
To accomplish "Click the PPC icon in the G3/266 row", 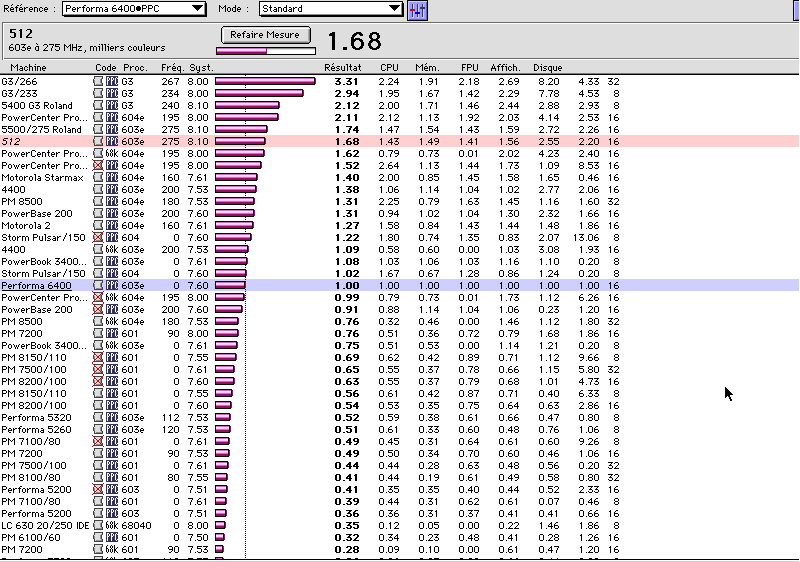I will [x=112, y=82].
